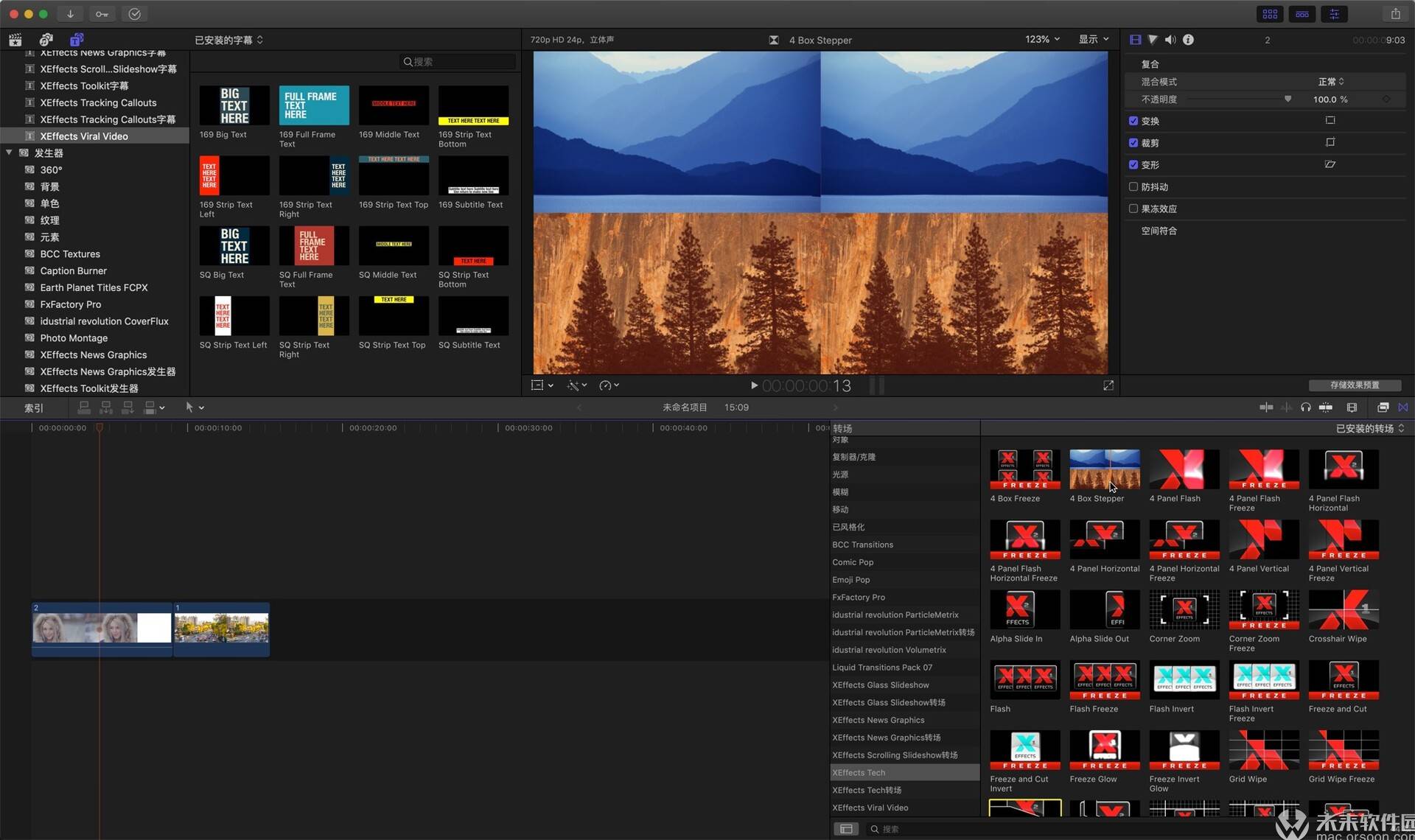
Task: Open the 已安装的字幕 dropdown
Action: (228, 40)
